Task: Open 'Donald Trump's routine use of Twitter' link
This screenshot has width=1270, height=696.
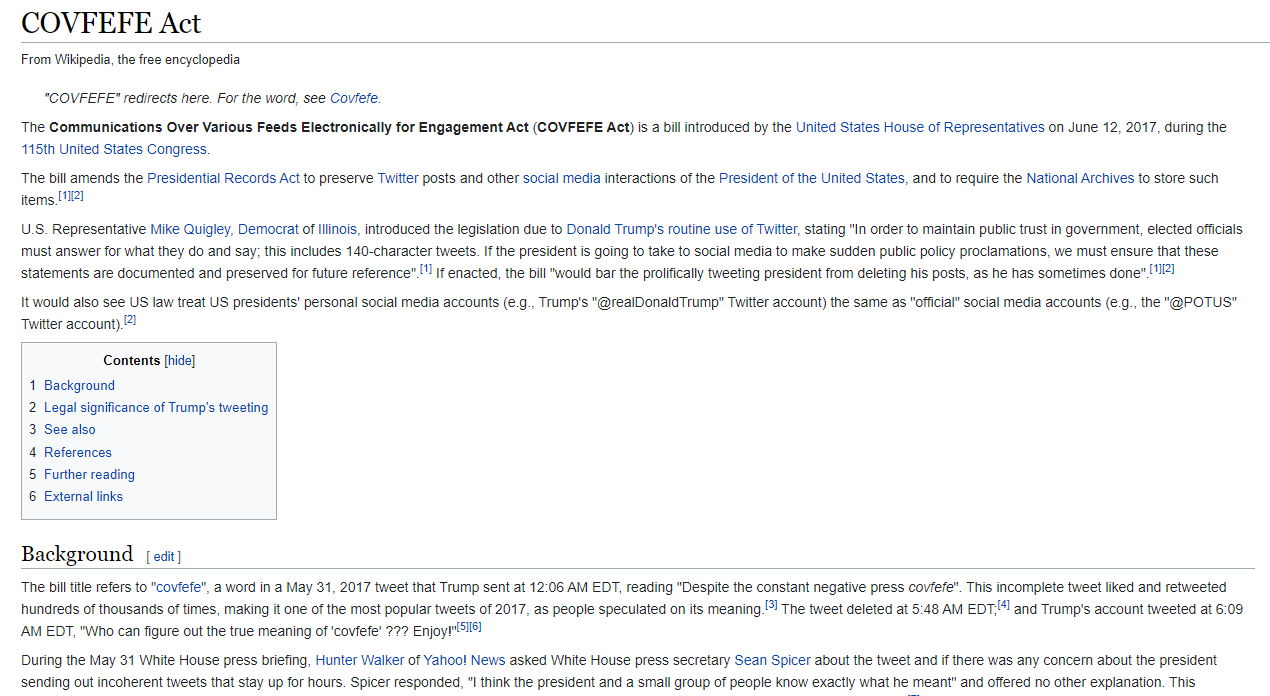Action: coord(682,229)
